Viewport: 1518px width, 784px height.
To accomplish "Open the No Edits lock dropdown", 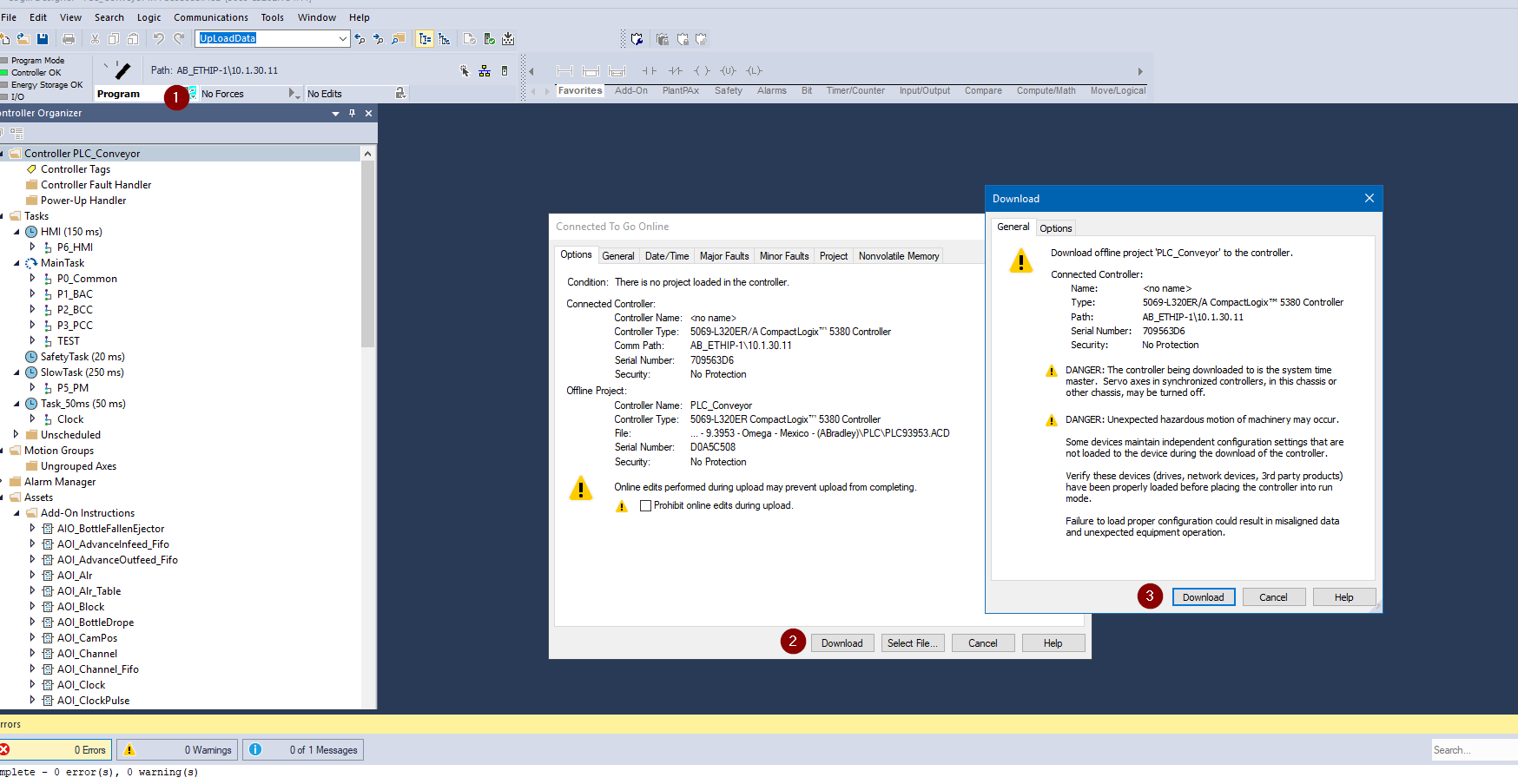I will [400, 94].
